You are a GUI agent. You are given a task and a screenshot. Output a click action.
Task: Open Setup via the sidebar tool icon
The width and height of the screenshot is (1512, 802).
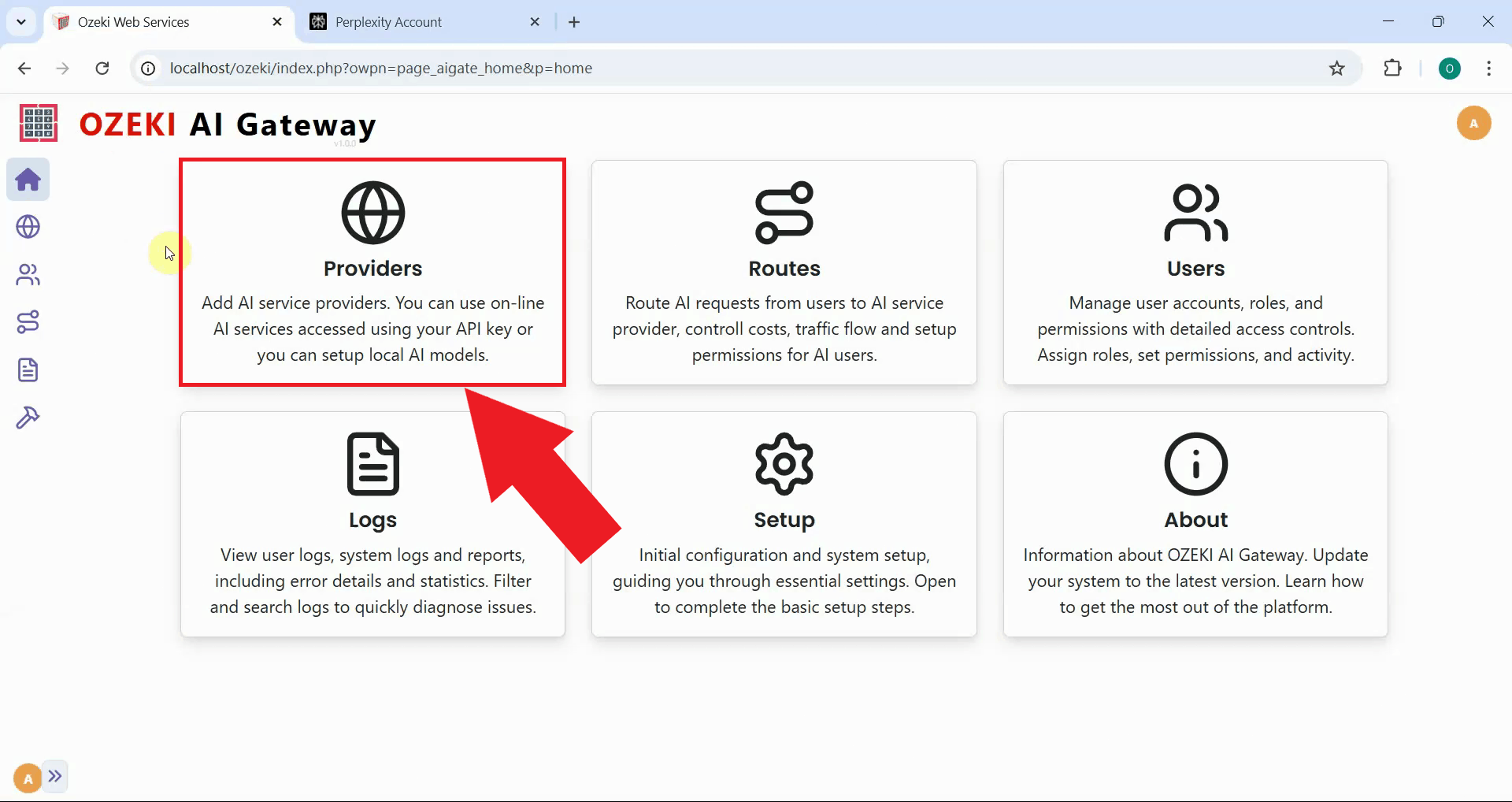pyautogui.click(x=28, y=417)
